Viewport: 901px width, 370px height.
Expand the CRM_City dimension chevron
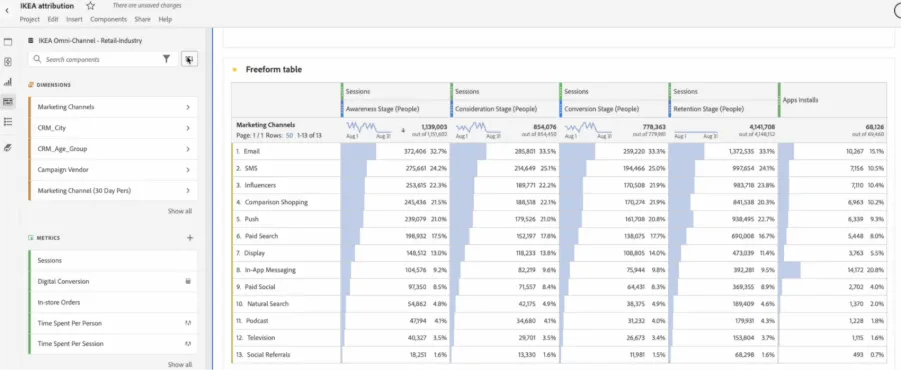pyautogui.click(x=188, y=128)
